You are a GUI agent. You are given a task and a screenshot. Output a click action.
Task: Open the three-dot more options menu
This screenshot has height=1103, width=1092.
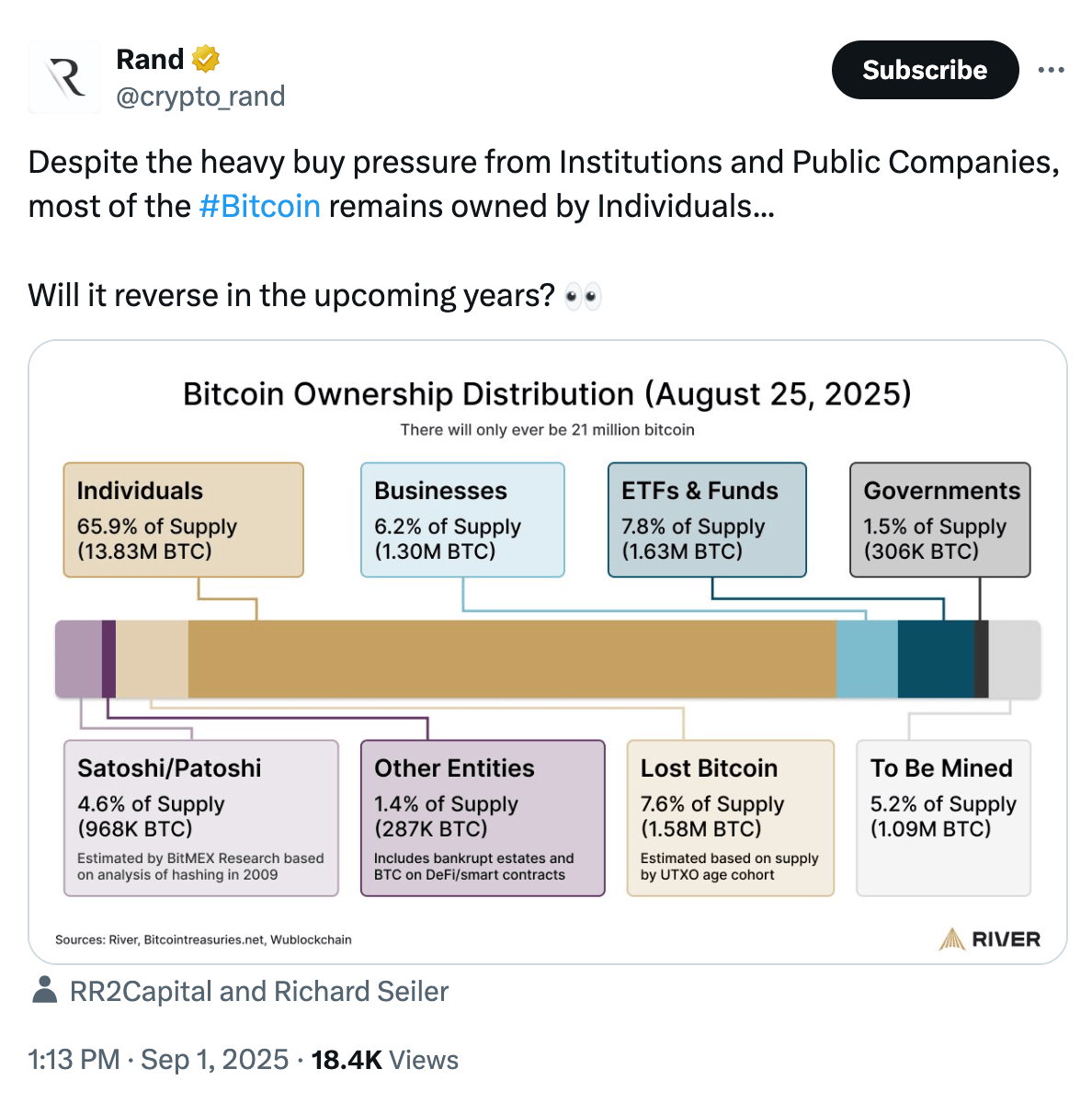click(1051, 70)
